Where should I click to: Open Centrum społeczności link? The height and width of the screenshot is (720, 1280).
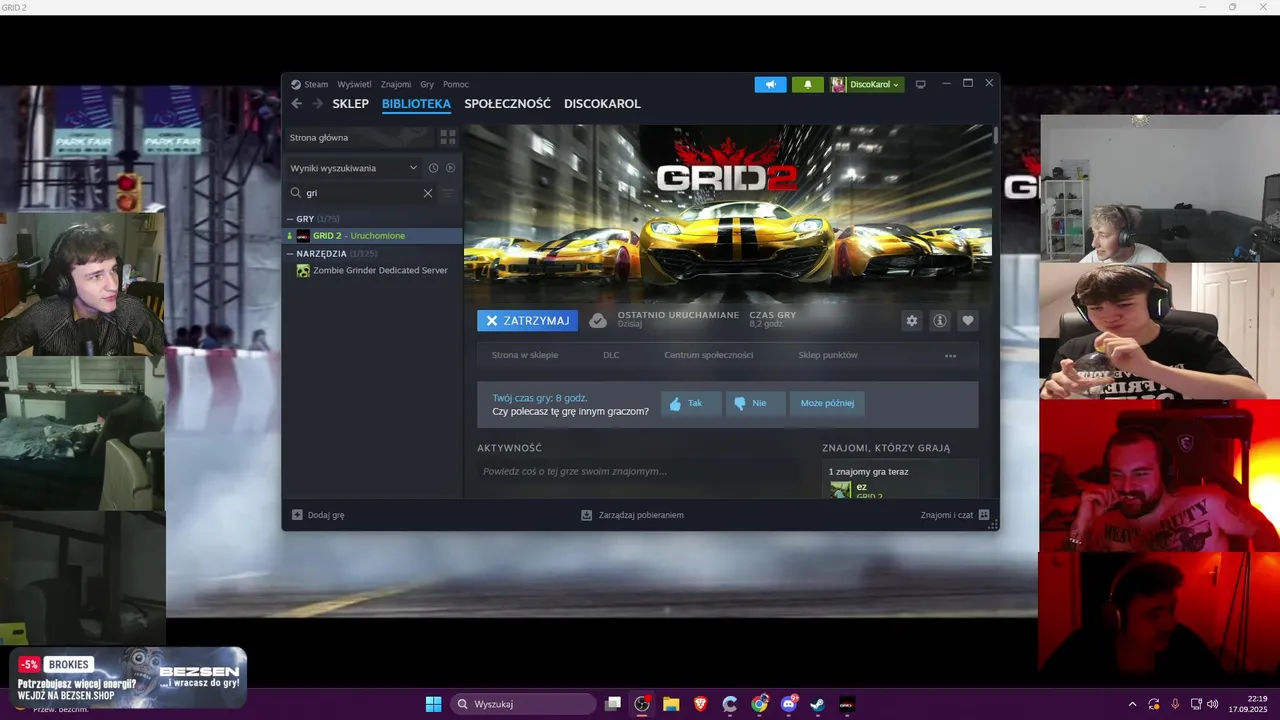point(709,355)
